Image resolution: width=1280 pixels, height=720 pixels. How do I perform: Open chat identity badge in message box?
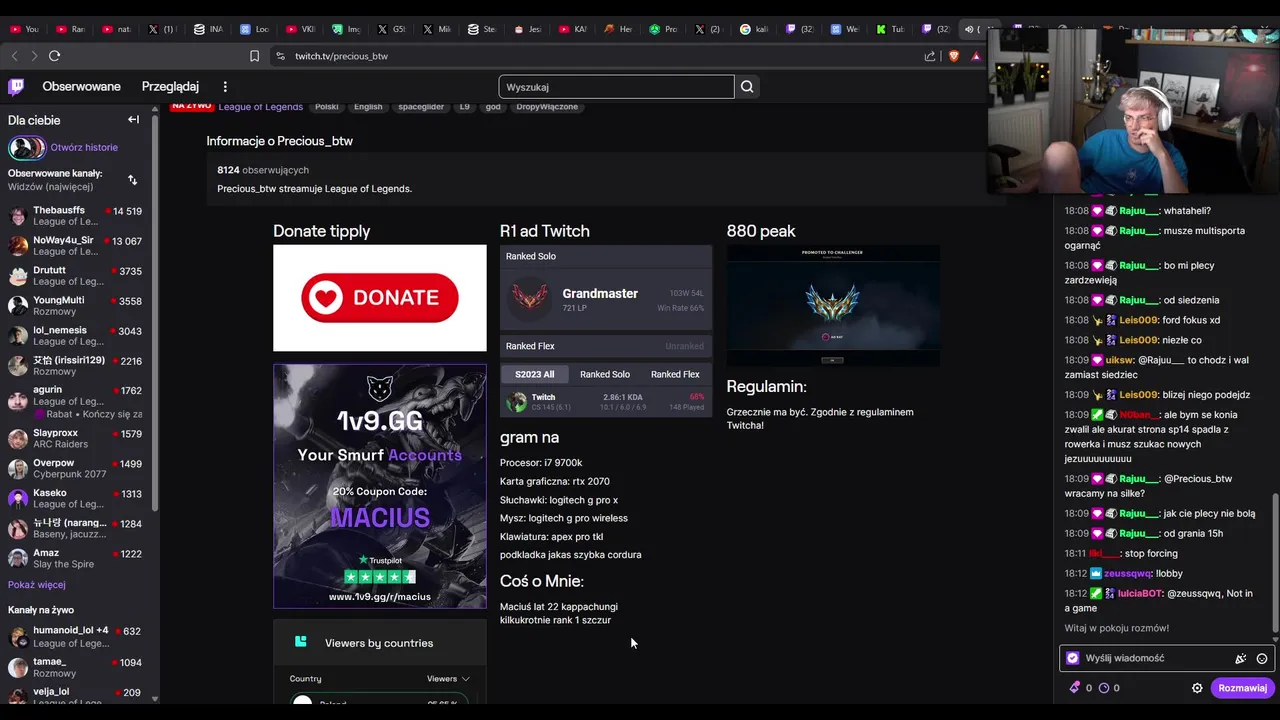1073,658
